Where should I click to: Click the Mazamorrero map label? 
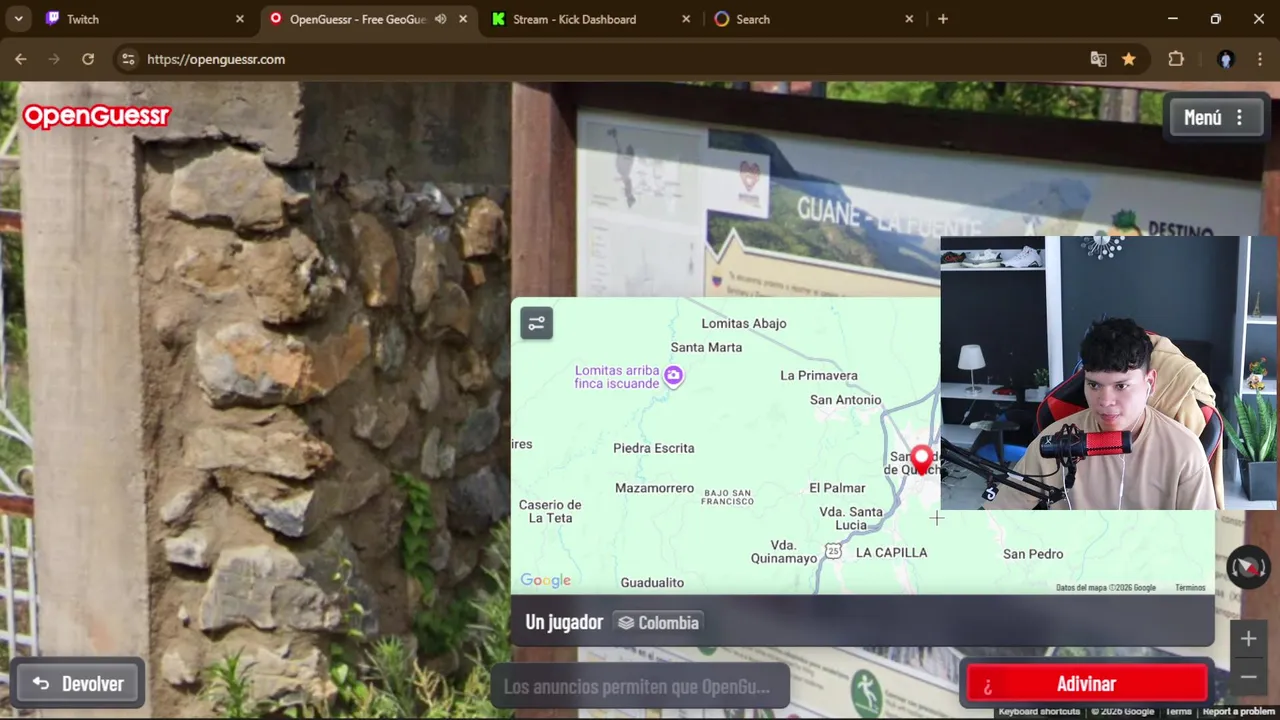point(655,488)
